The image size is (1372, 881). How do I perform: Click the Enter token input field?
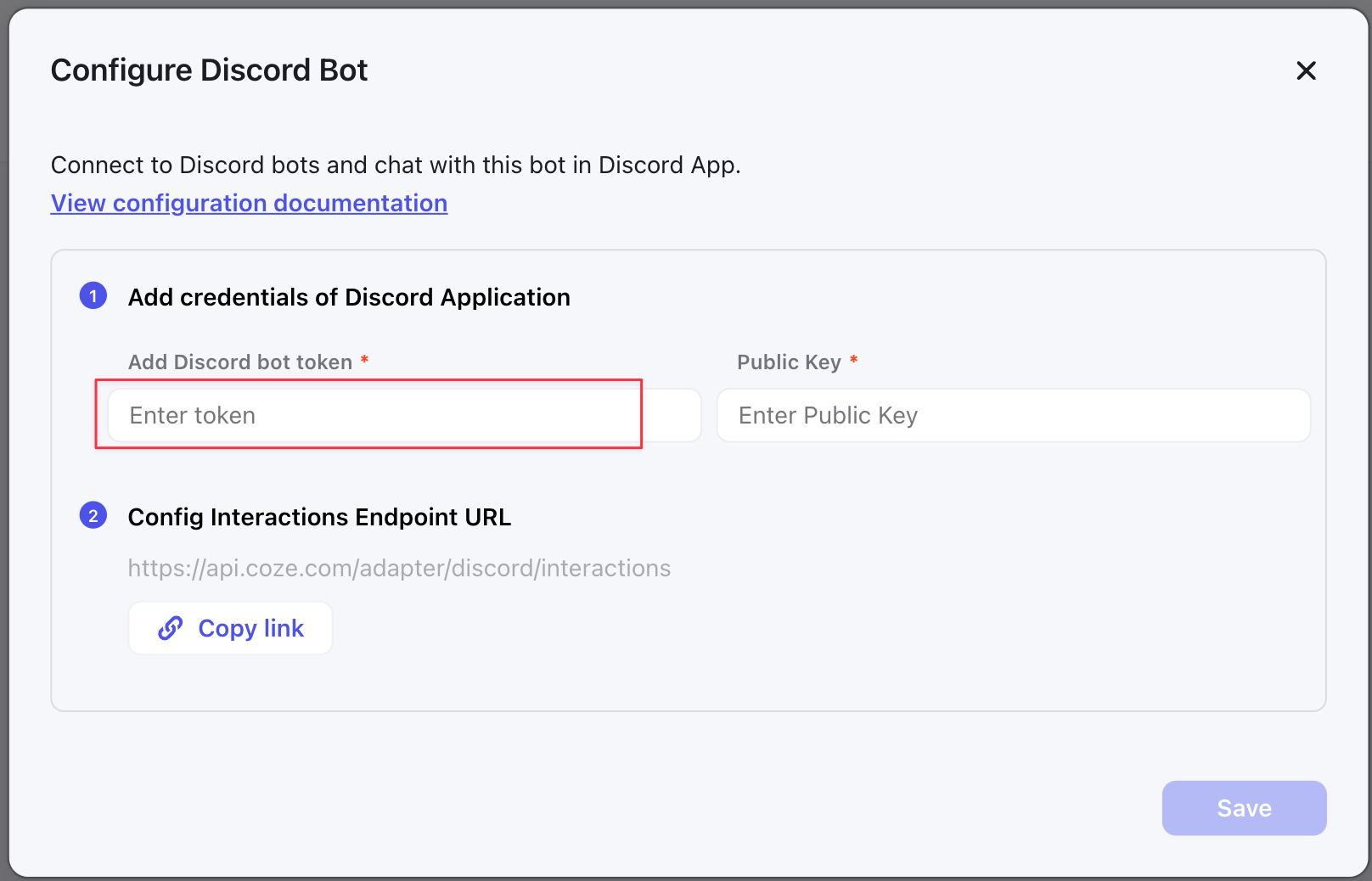[374, 415]
